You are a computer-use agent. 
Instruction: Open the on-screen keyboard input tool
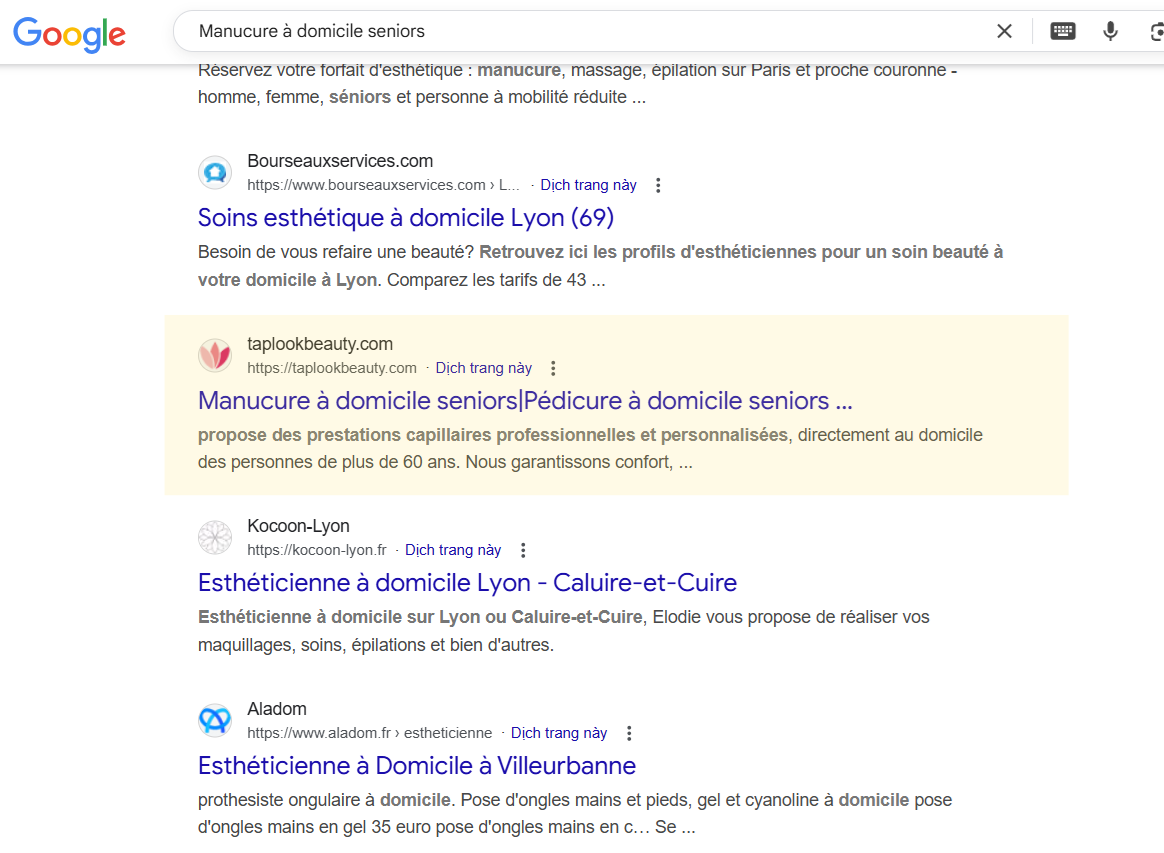tap(1062, 31)
